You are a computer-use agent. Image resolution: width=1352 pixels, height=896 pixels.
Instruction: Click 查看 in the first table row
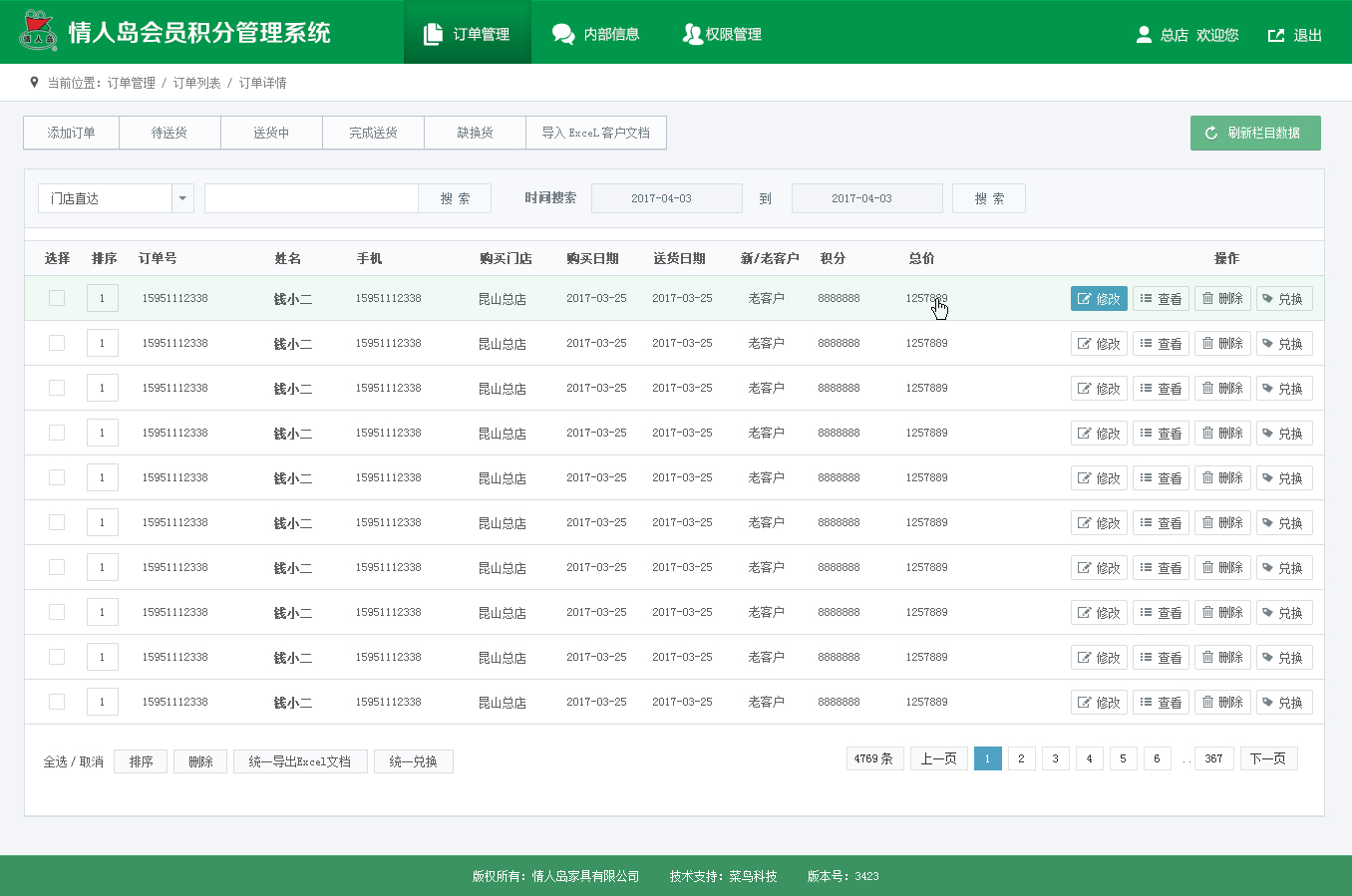(x=1161, y=299)
